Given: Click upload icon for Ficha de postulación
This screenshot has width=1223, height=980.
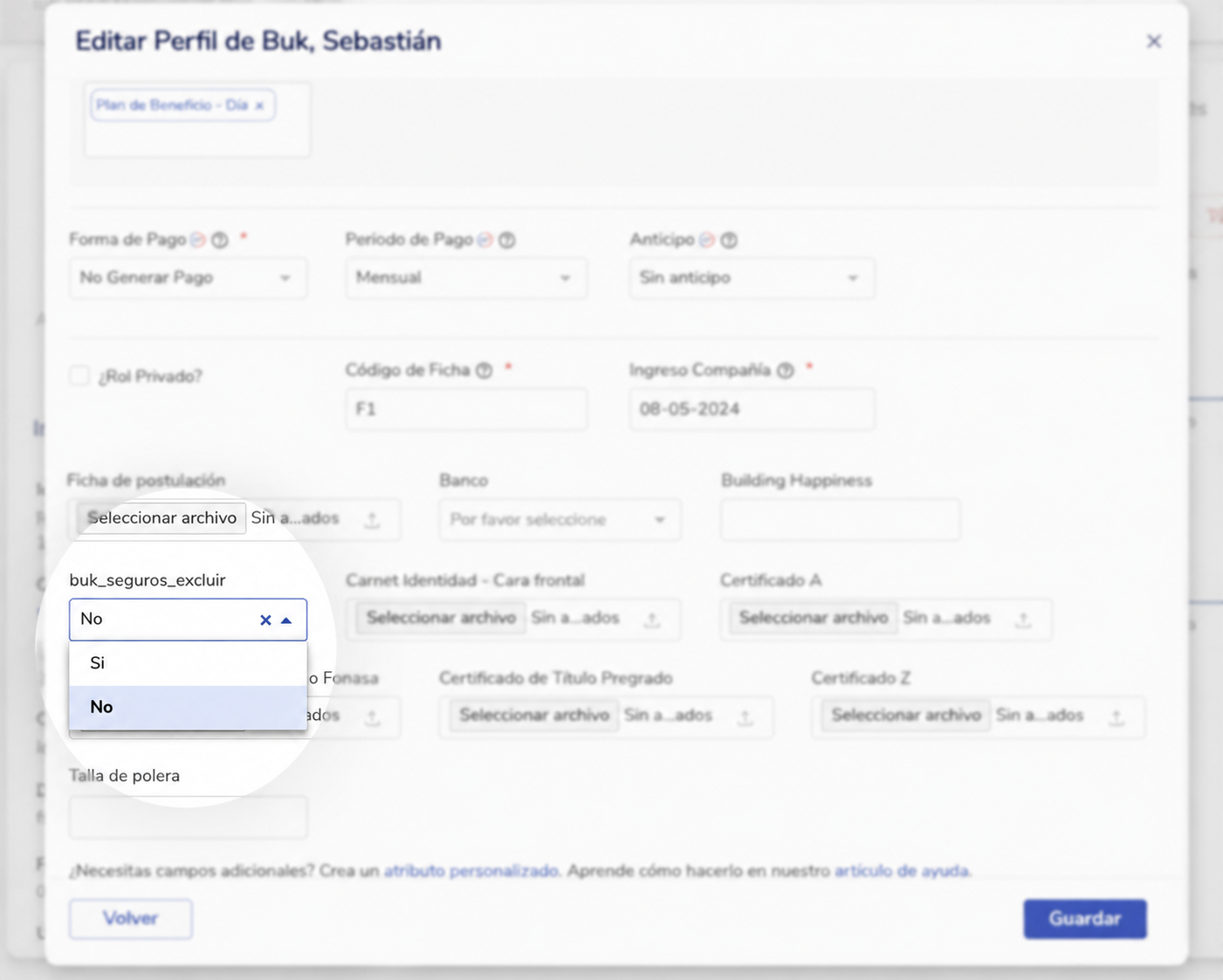Looking at the screenshot, I should click(372, 519).
